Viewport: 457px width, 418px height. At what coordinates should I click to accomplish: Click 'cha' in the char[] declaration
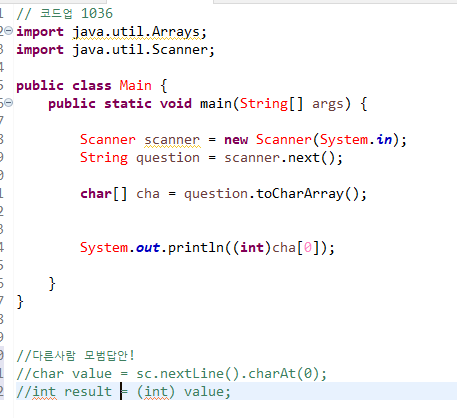148,194
